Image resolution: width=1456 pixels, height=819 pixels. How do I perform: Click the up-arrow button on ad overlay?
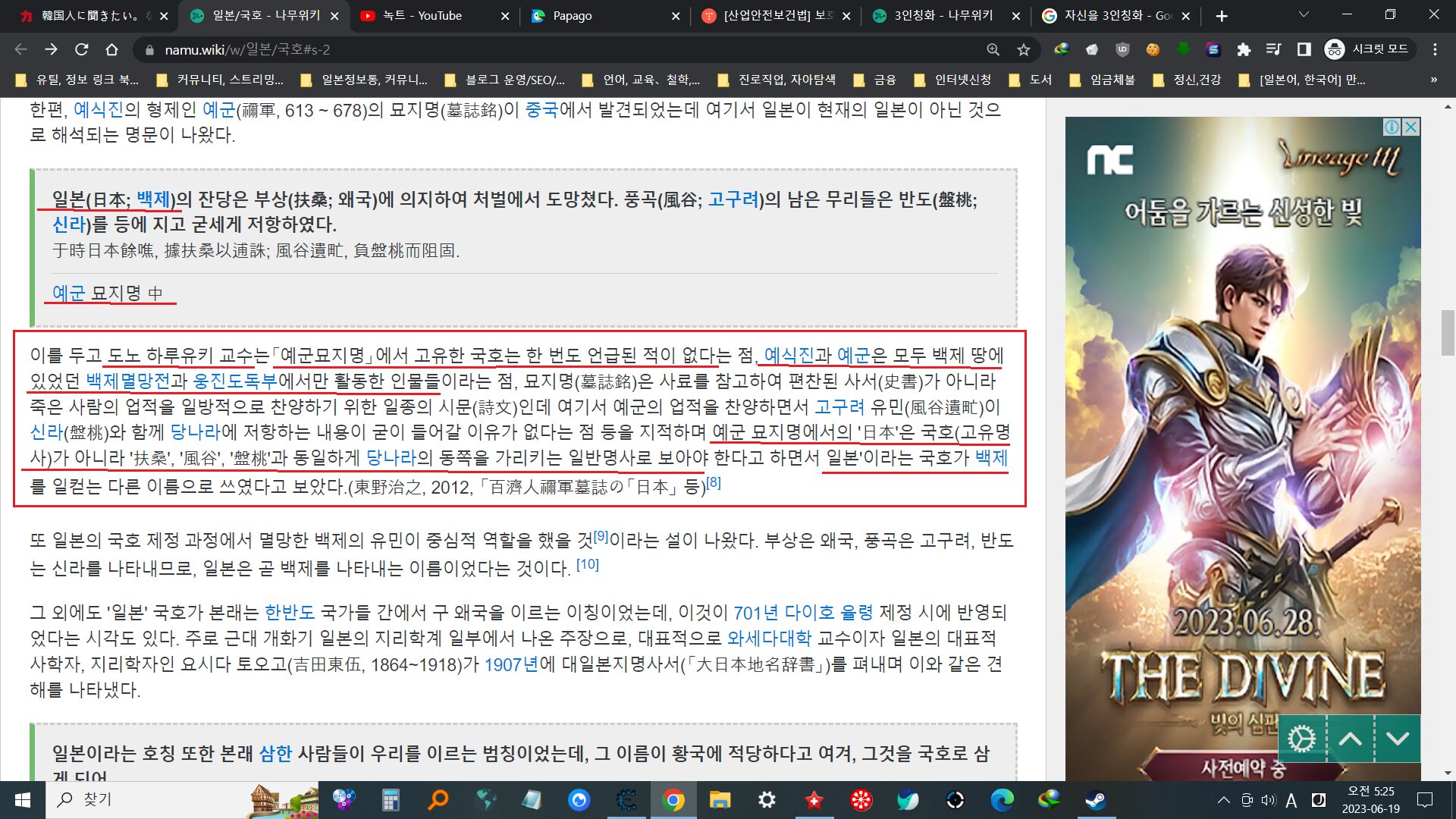click(1351, 739)
